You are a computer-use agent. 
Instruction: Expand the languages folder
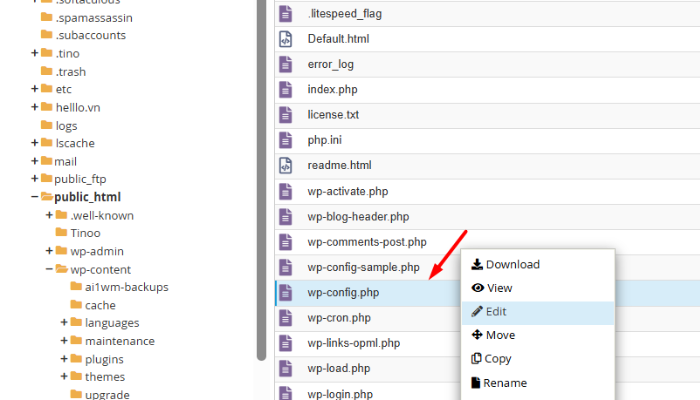point(64,322)
